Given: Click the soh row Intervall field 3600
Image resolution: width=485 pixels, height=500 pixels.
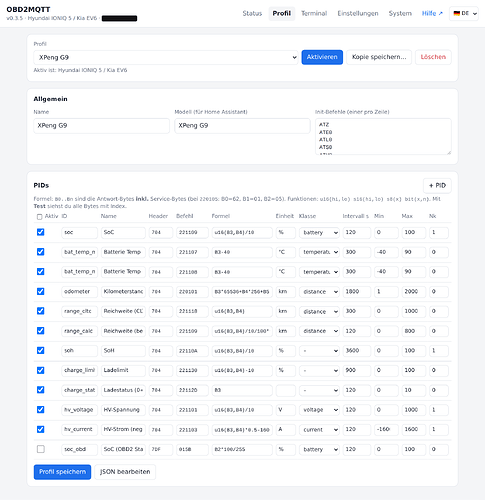Looking at the screenshot, I should [357, 351].
